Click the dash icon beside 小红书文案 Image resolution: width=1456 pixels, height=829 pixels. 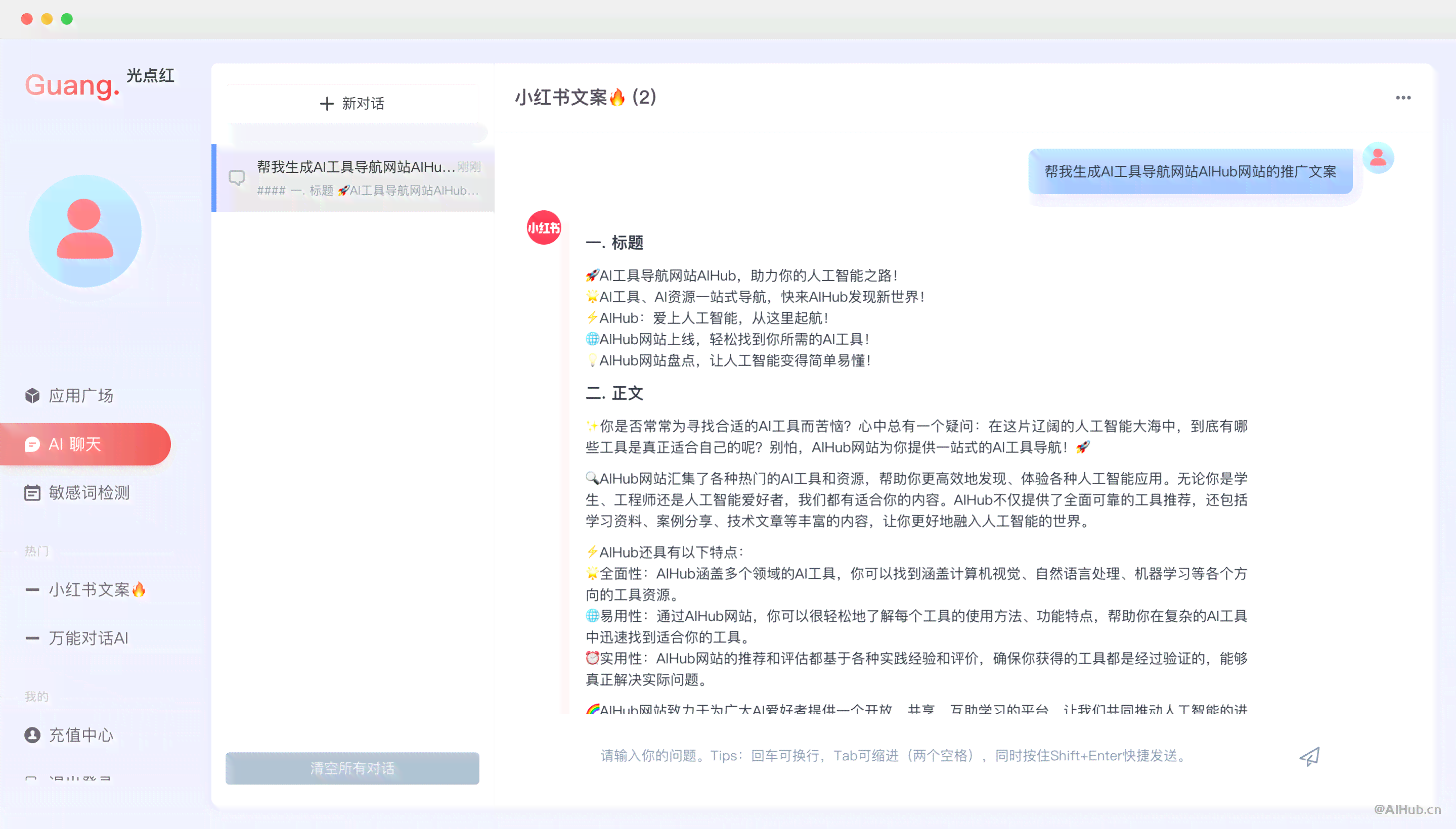click(32, 589)
